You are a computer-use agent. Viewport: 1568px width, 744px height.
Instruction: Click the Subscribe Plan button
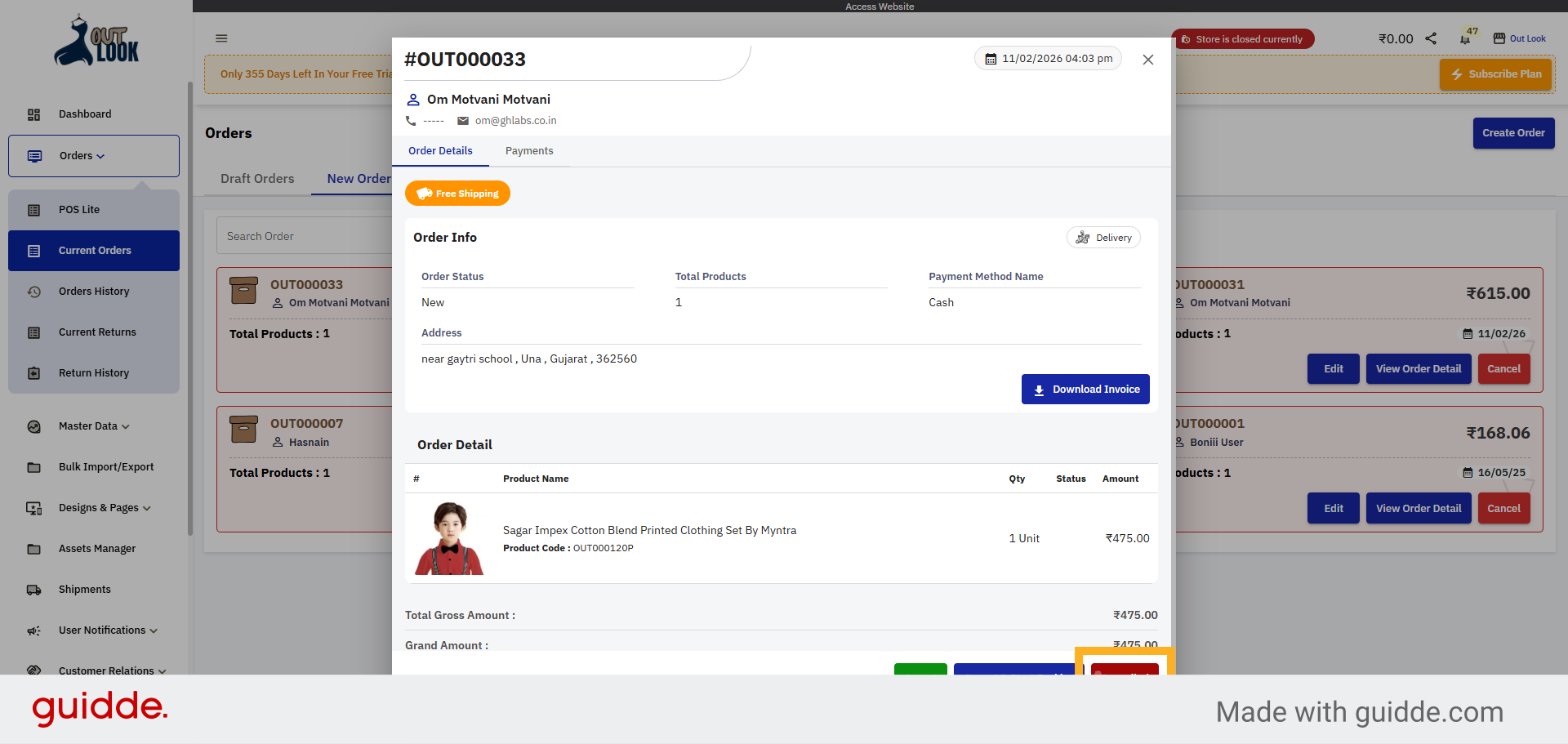tap(1496, 74)
